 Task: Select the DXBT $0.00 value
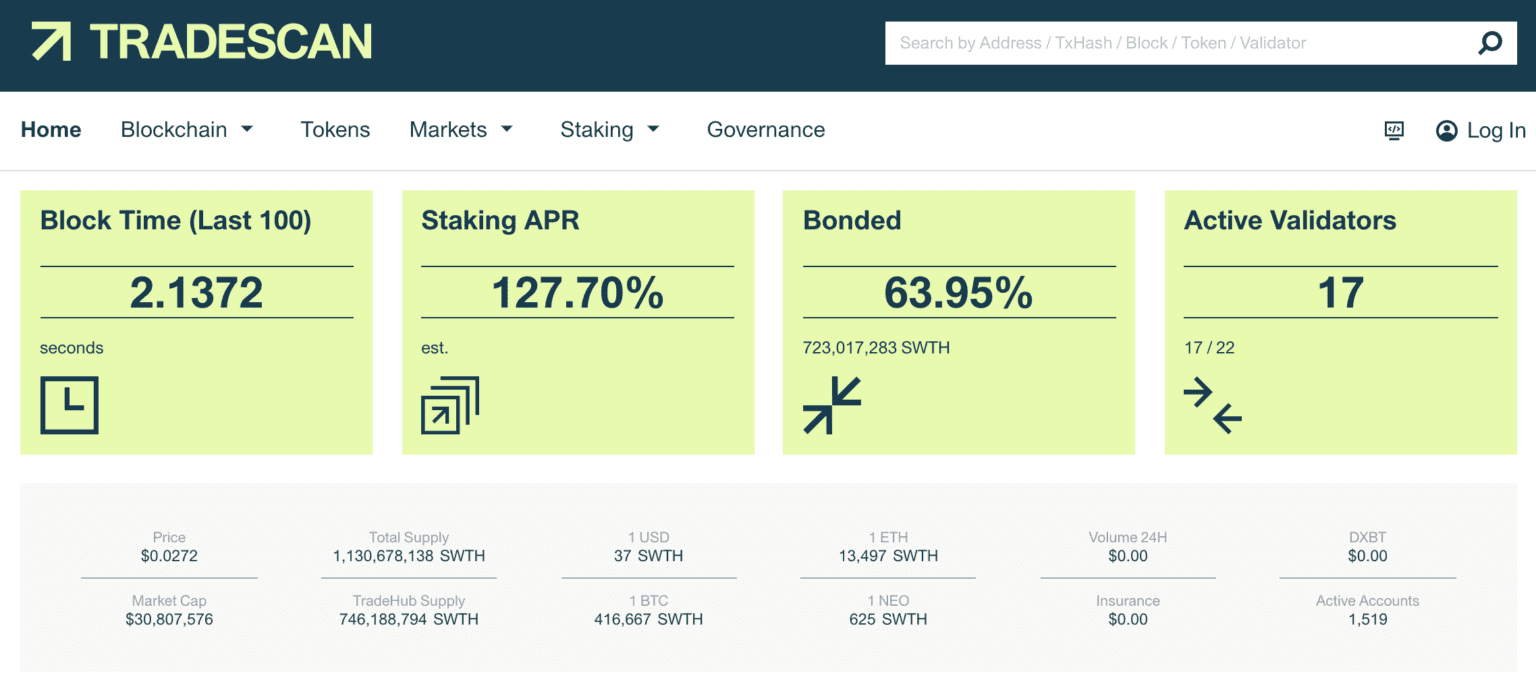pyautogui.click(x=1368, y=556)
